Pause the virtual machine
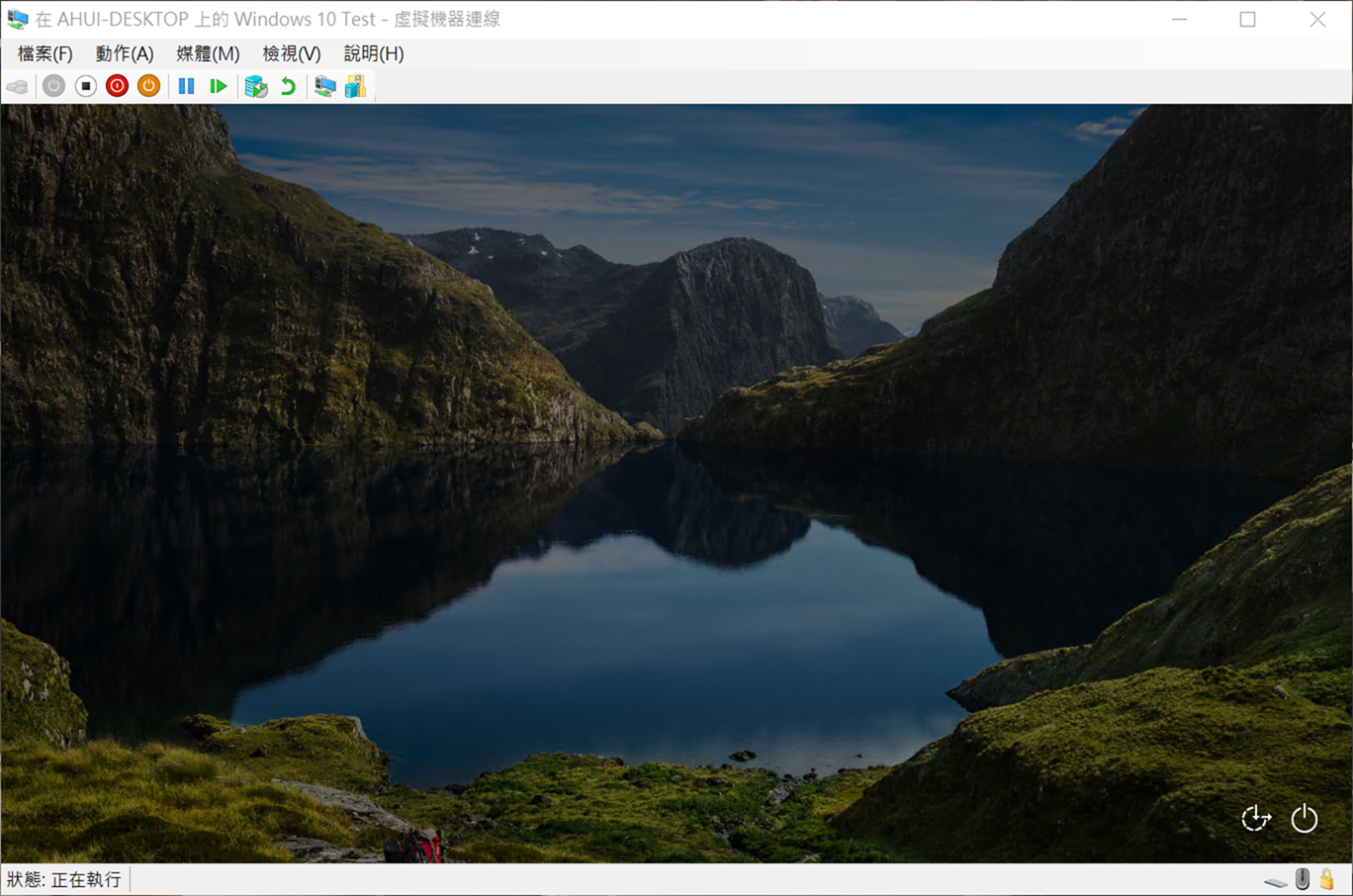The width and height of the screenshot is (1353, 896). pyautogui.click(x=186, y=86)
